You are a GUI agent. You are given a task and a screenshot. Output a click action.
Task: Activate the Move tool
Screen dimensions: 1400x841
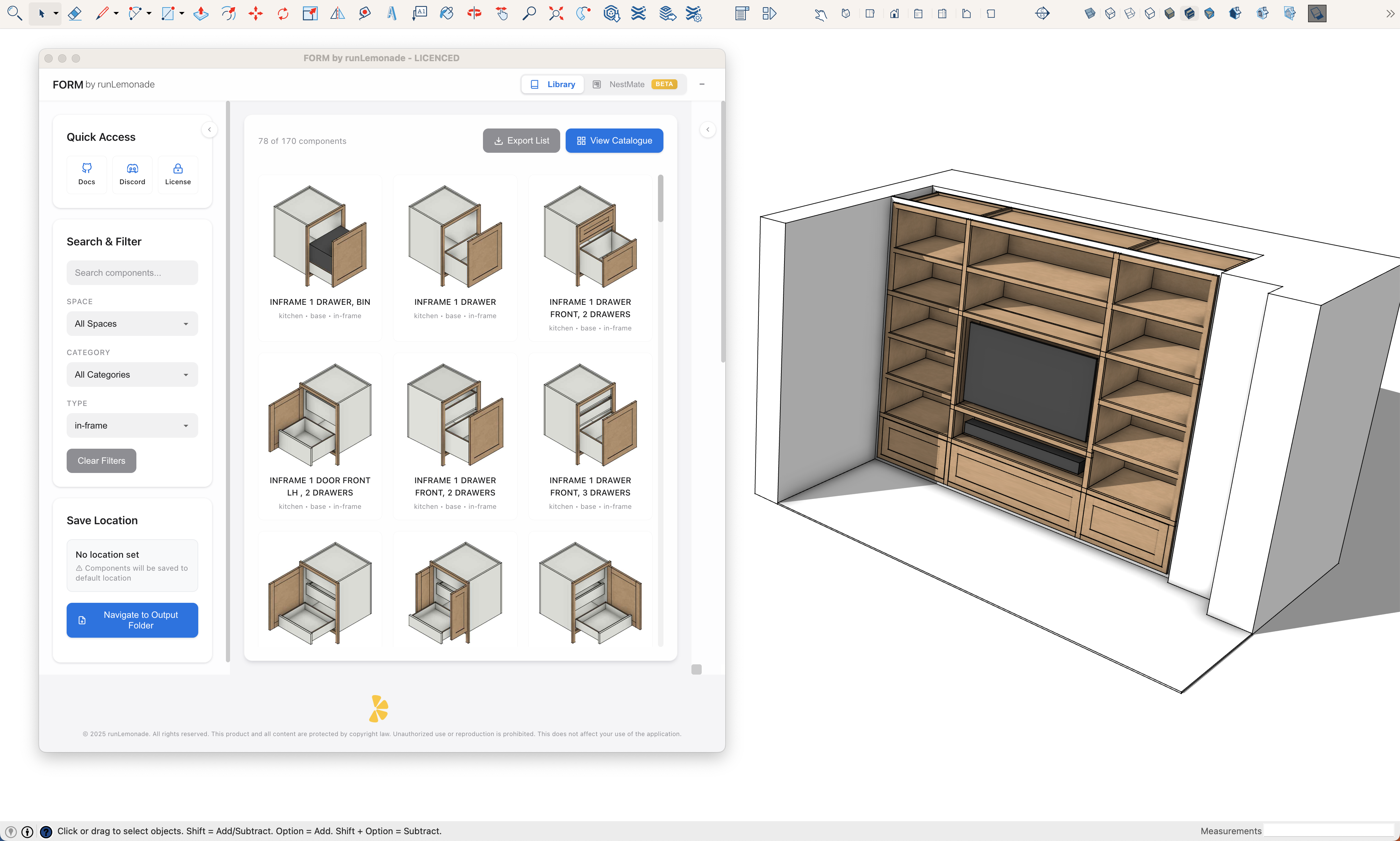256,14
